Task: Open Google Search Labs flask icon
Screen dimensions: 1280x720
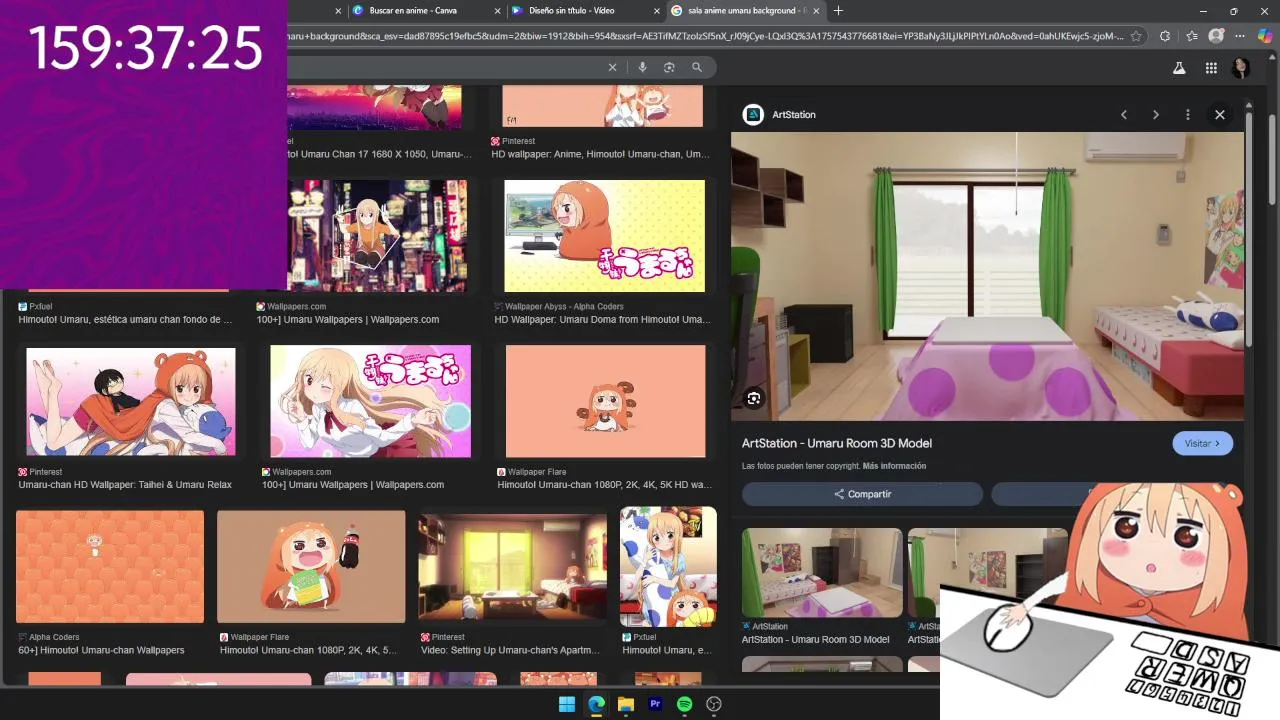Action: [x=1179, y=68]
